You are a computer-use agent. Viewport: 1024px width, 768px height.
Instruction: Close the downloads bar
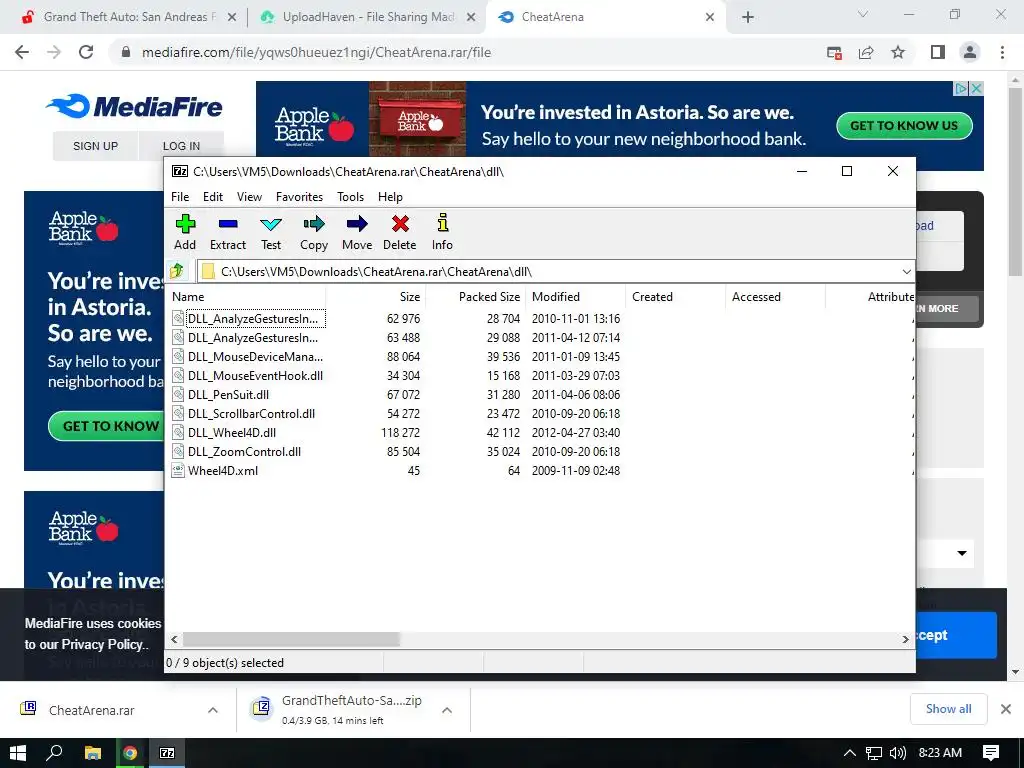tap(1006, 709)
